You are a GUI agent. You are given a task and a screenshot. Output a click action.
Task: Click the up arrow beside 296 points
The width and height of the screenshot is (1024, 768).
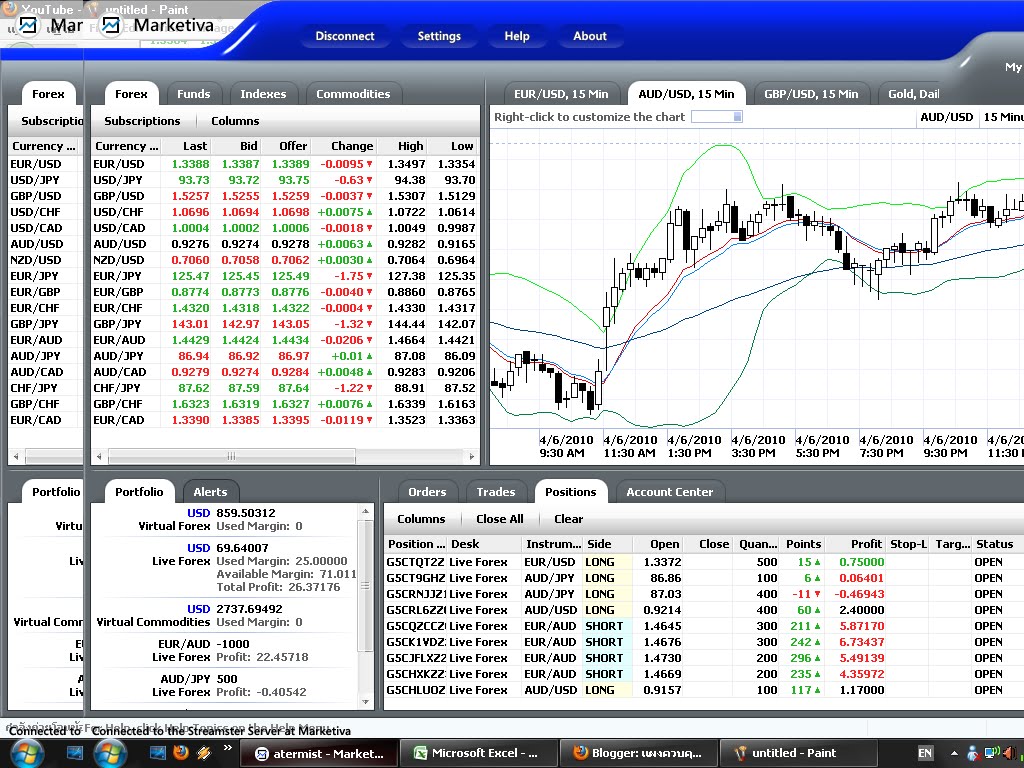(x=817, y=658)
